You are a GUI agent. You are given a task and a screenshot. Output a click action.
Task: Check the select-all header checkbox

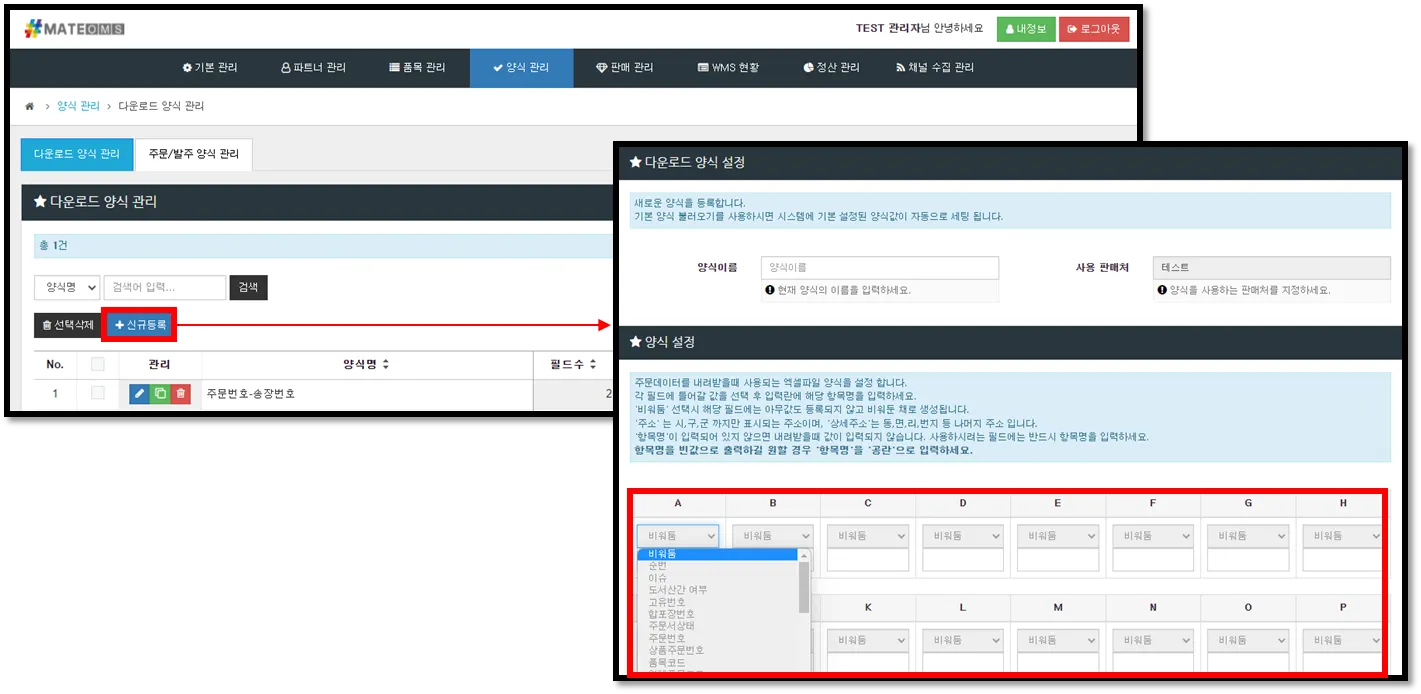point(98,364)
